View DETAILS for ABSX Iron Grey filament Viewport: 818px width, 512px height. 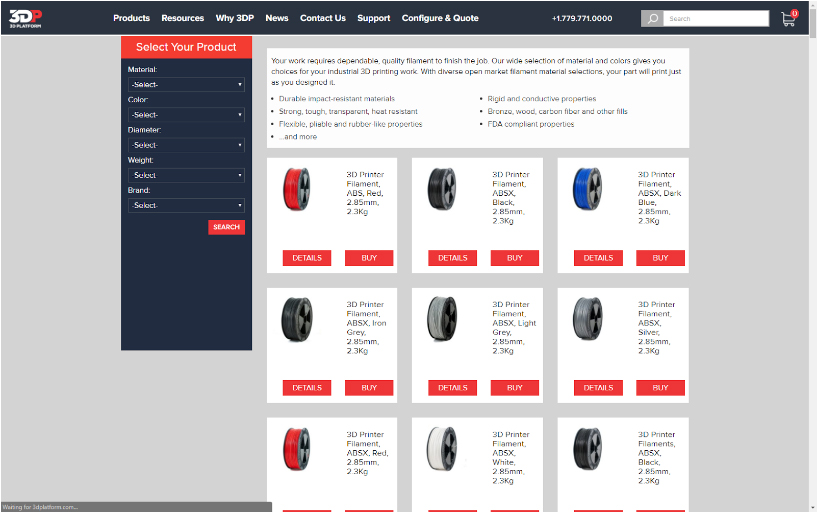tap(307, 388)
